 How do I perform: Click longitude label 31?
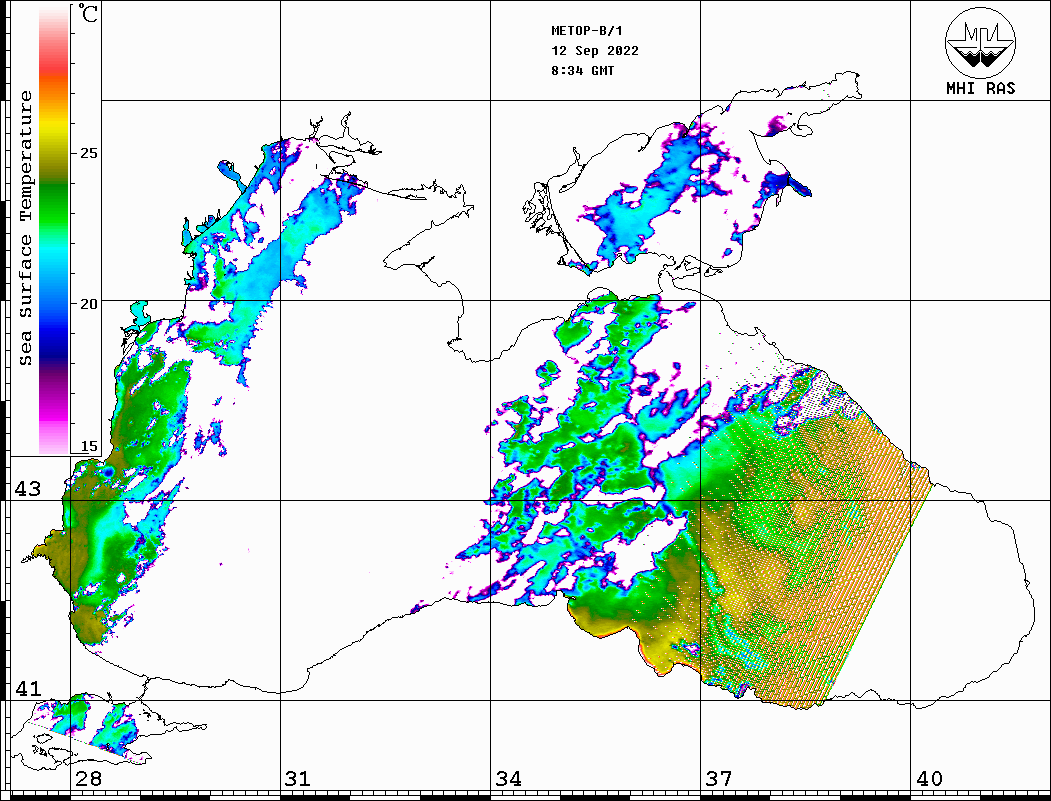pyautogui.click(x=298, y=779)
